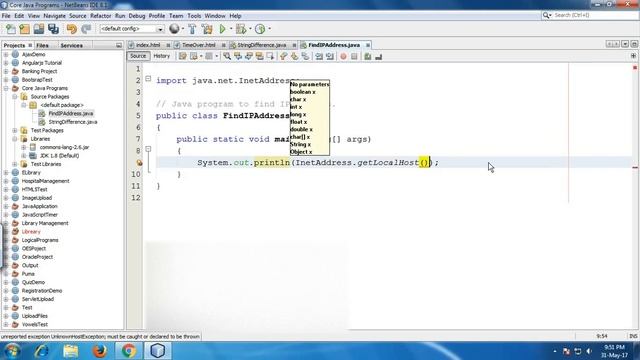The width and height of the screenshot is (640, 360).
Task: Expand the AjaxDemo project node
Action: 6,54
